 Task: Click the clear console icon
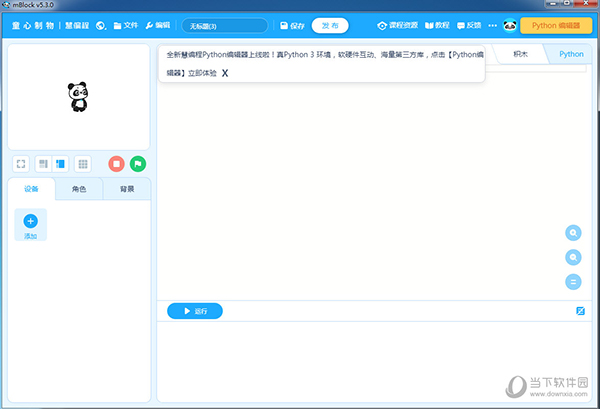pyautogui.click(x=580, y=311)
